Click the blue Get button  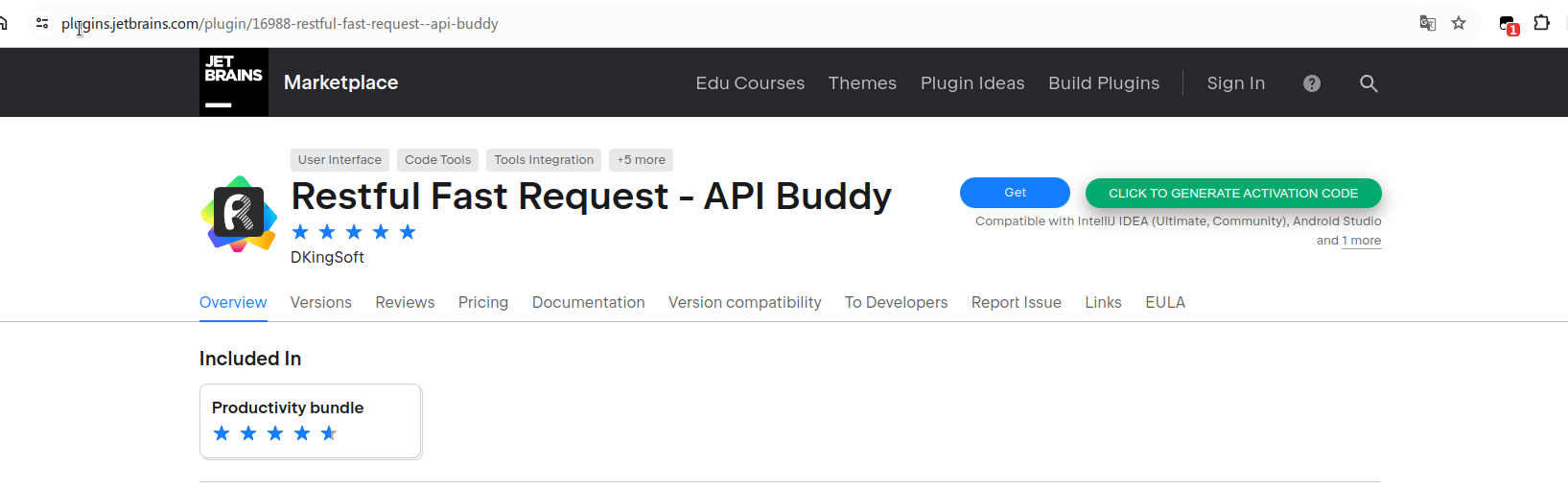(x=1015, y=193)
